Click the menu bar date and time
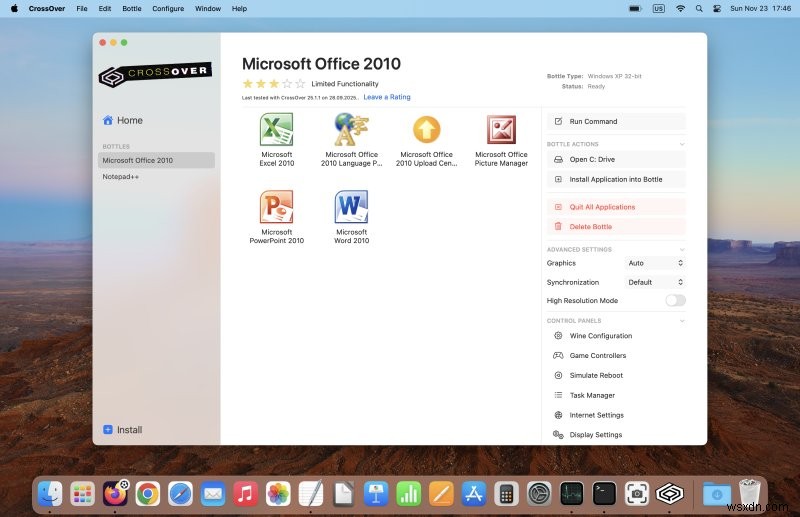800x517 pixels. pyautogui.click(x=760, y=9)
